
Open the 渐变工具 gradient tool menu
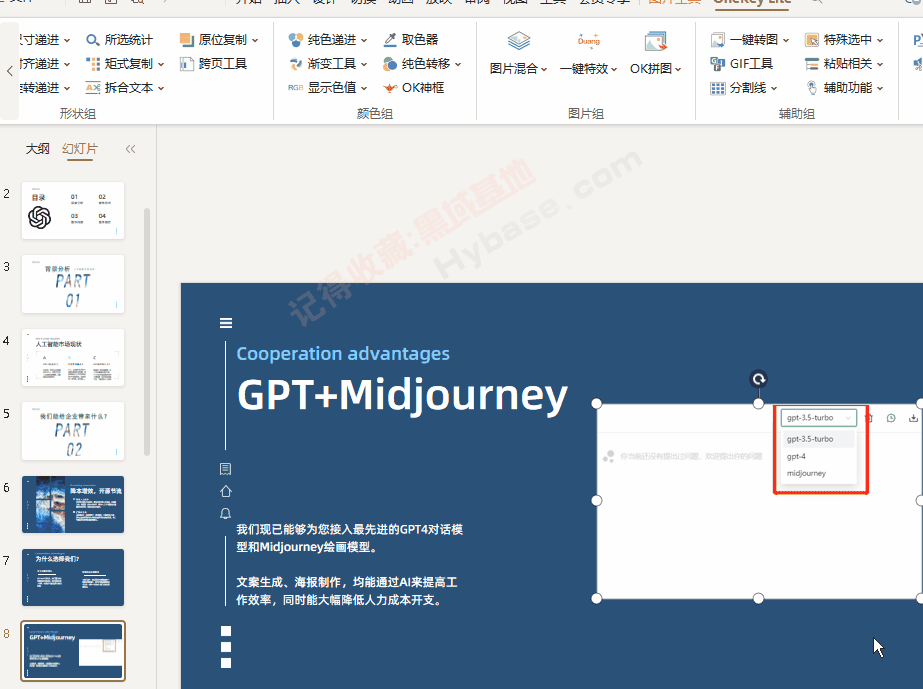(327, 64)
